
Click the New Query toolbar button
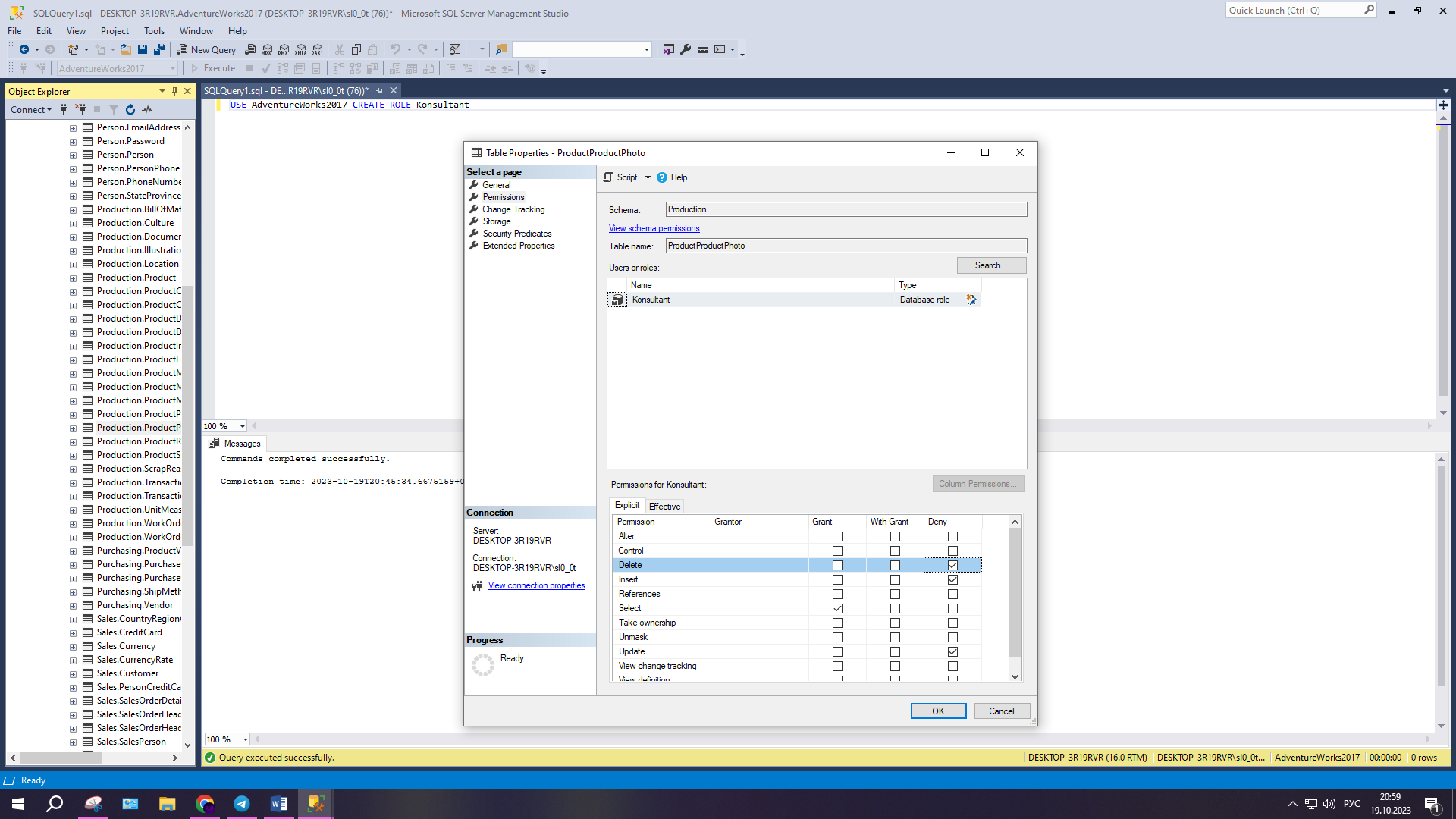click(x=206, y=49)
